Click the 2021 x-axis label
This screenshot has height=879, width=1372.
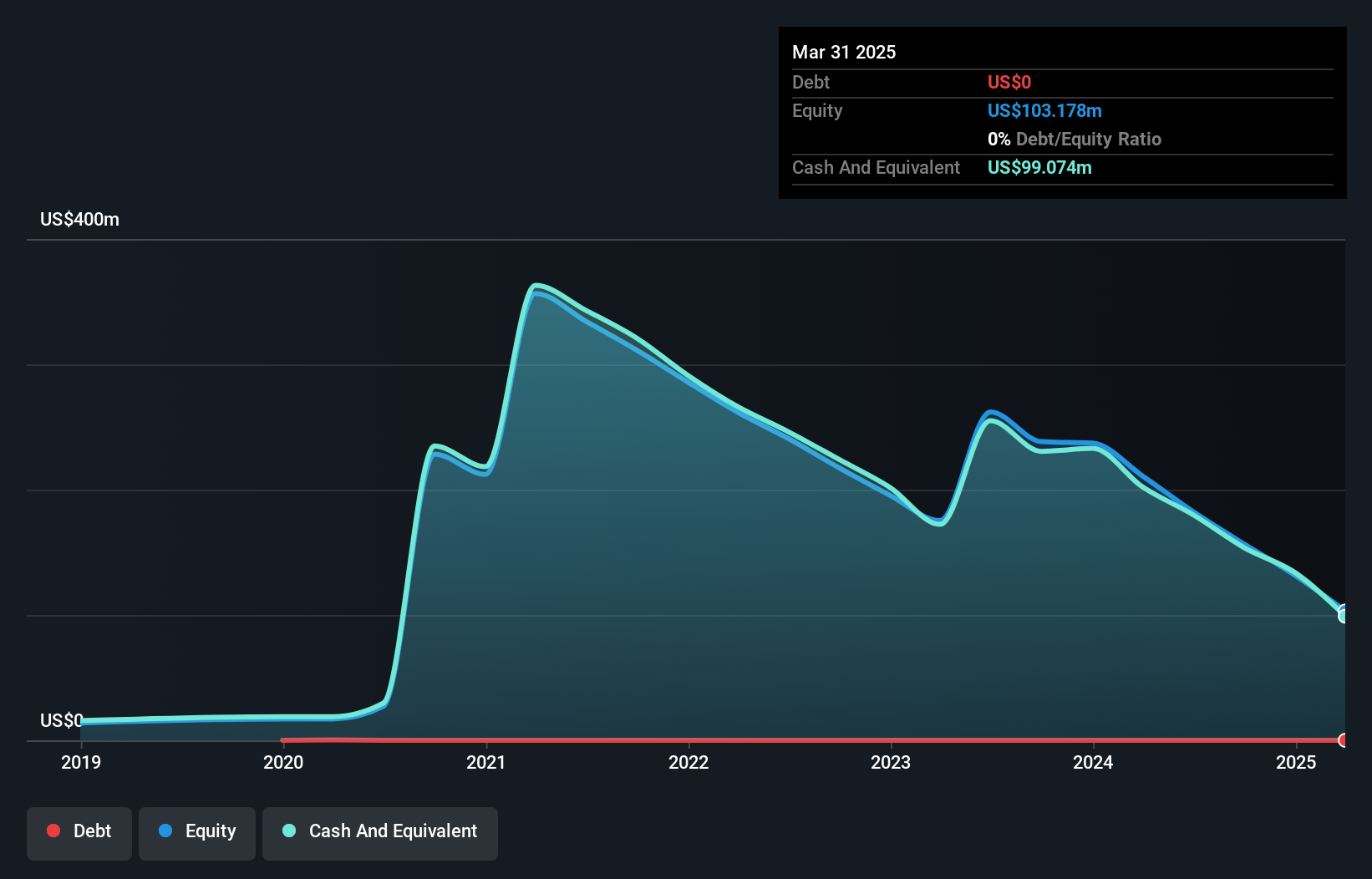(486, 762)
